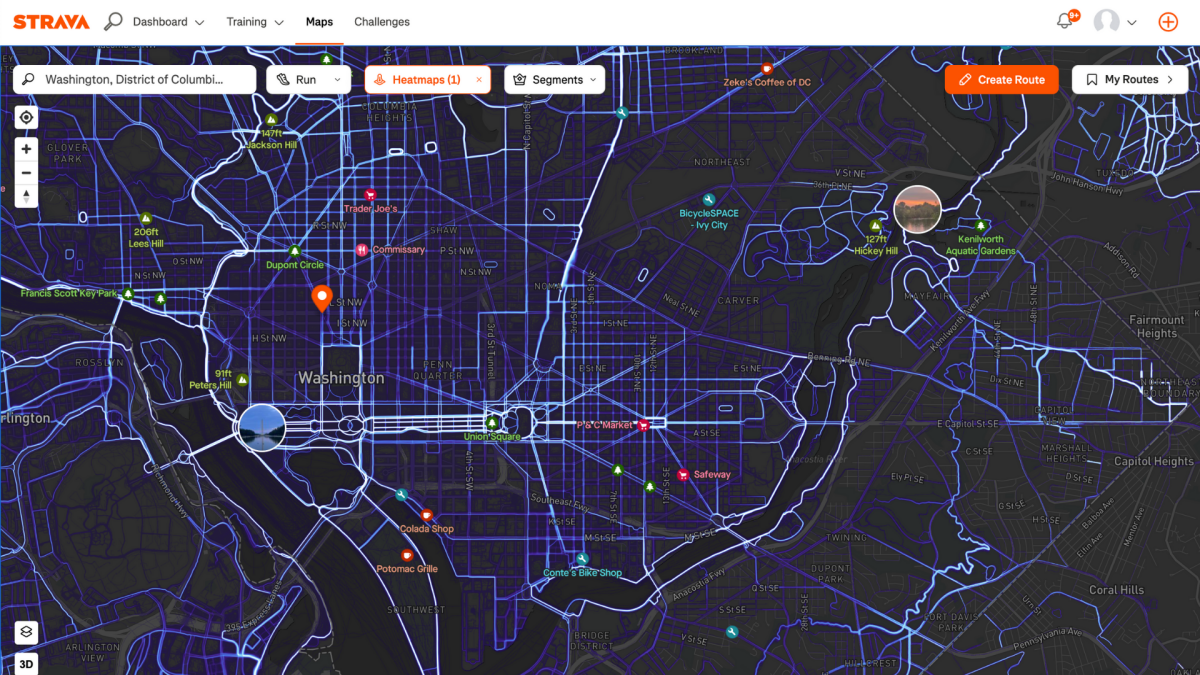Remove the active Heatmaps filter
This screenshot has width=1200, height=675.
point(479,80)
